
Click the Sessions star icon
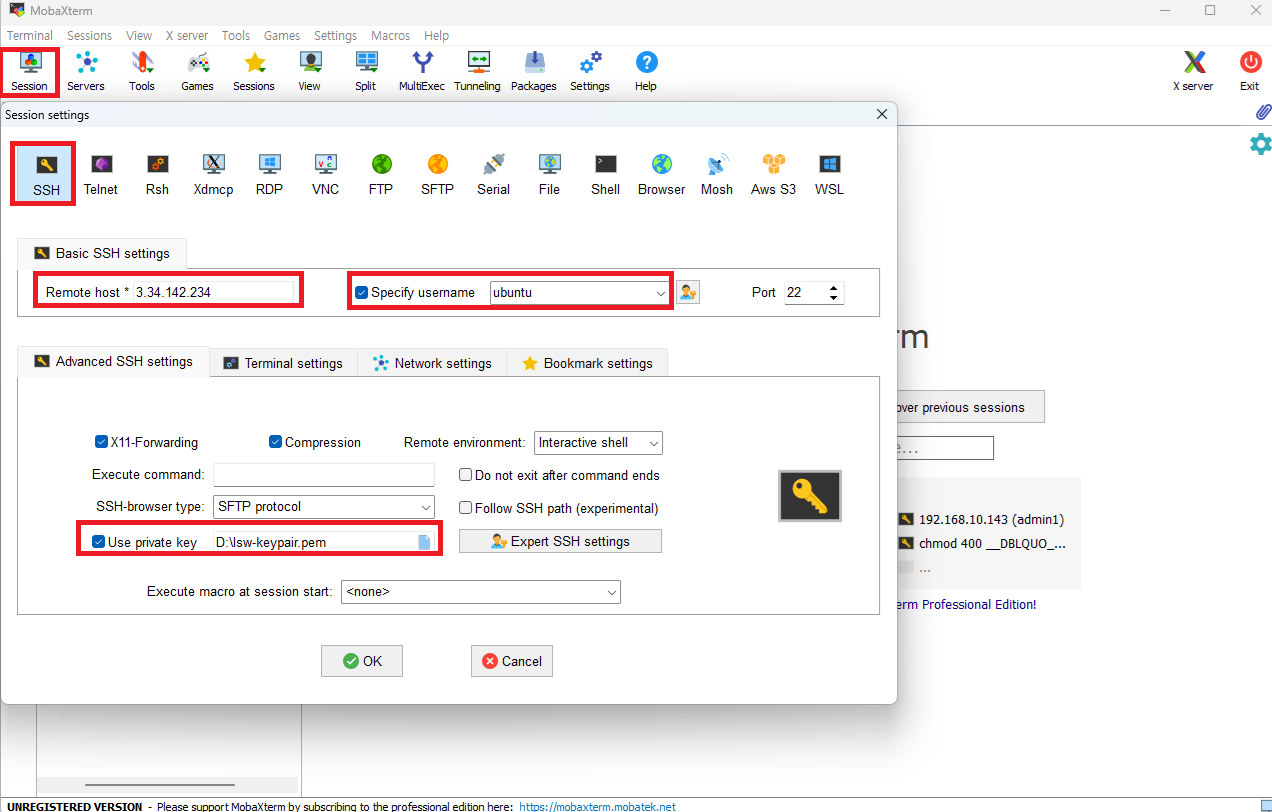pyautogui.click(x=254, y=71)
